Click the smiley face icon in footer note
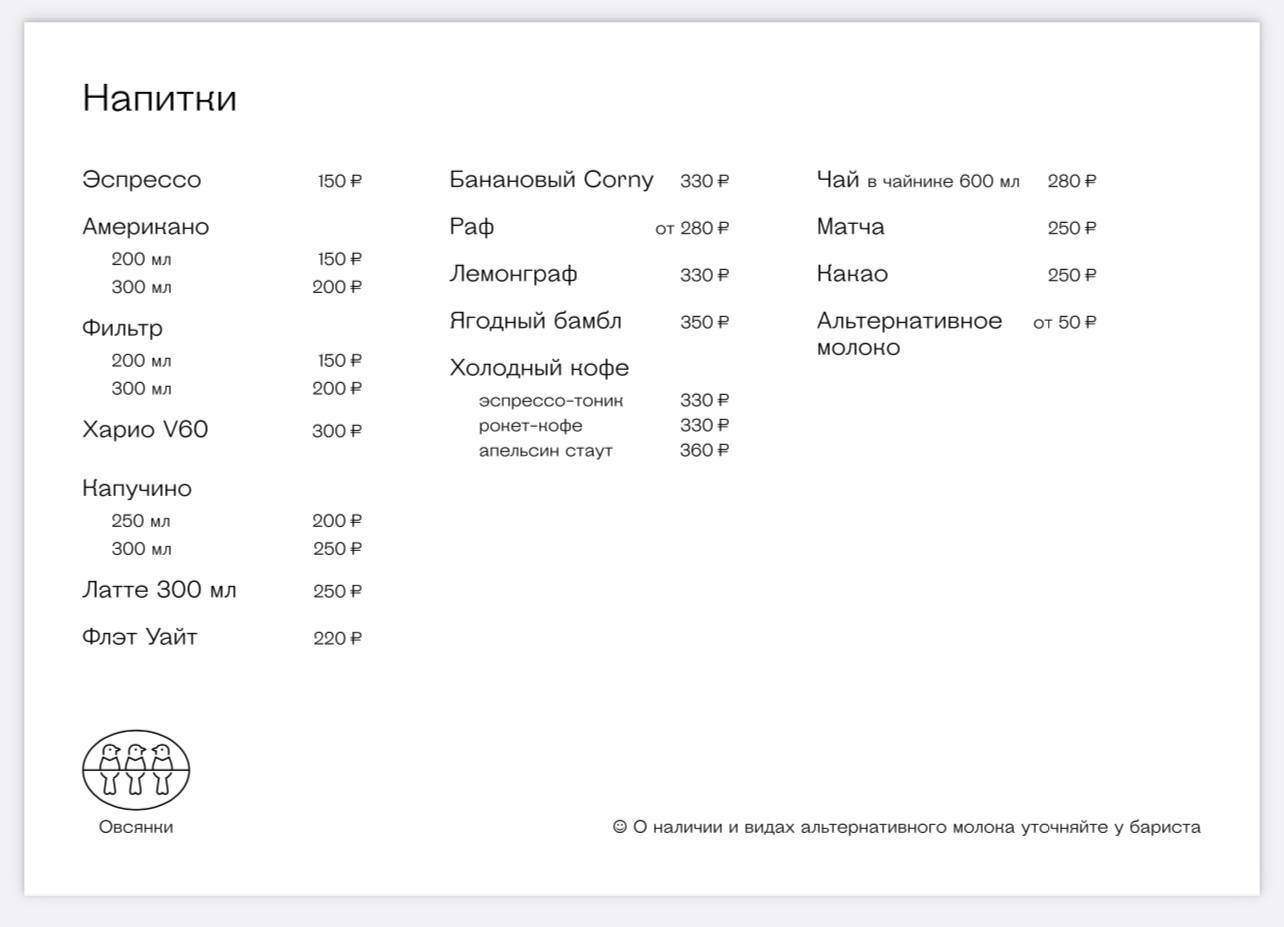Viewport: 1284px width, 927px height. click(619, 827)
